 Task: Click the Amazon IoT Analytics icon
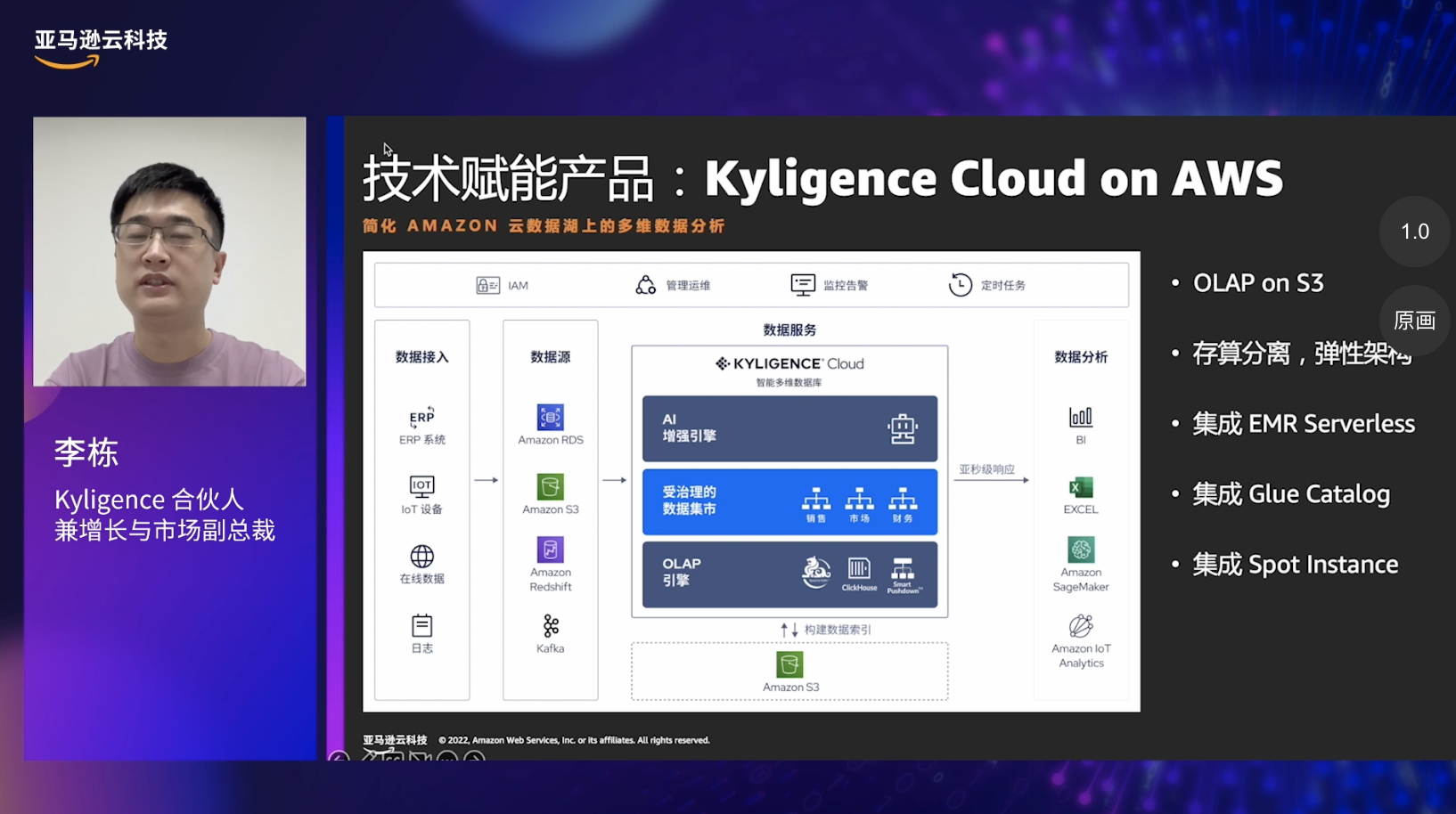pyautogui.click(x=1081, y=626)
